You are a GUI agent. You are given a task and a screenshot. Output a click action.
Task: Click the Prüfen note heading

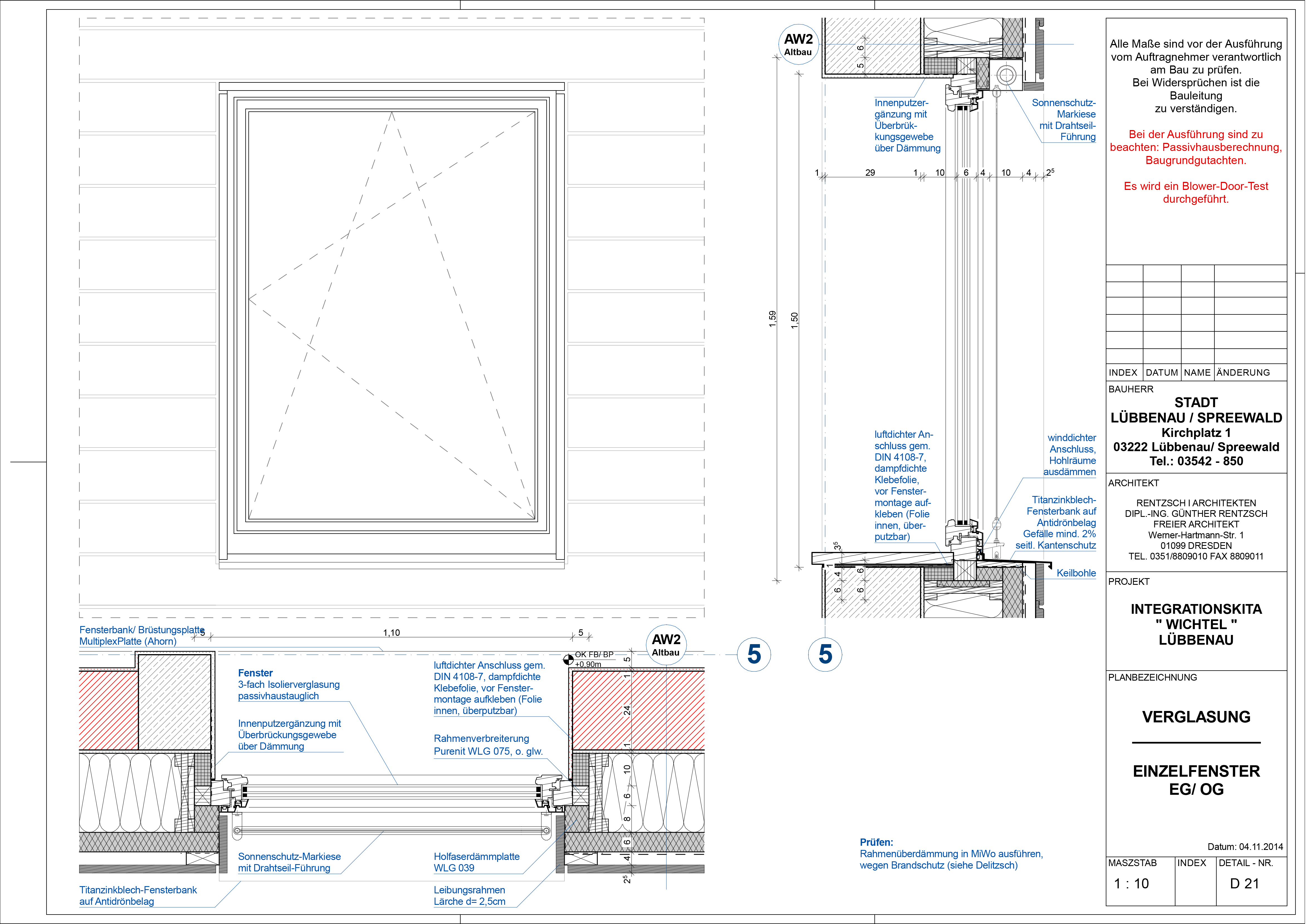pyautogui.click(x=876, y=842)
